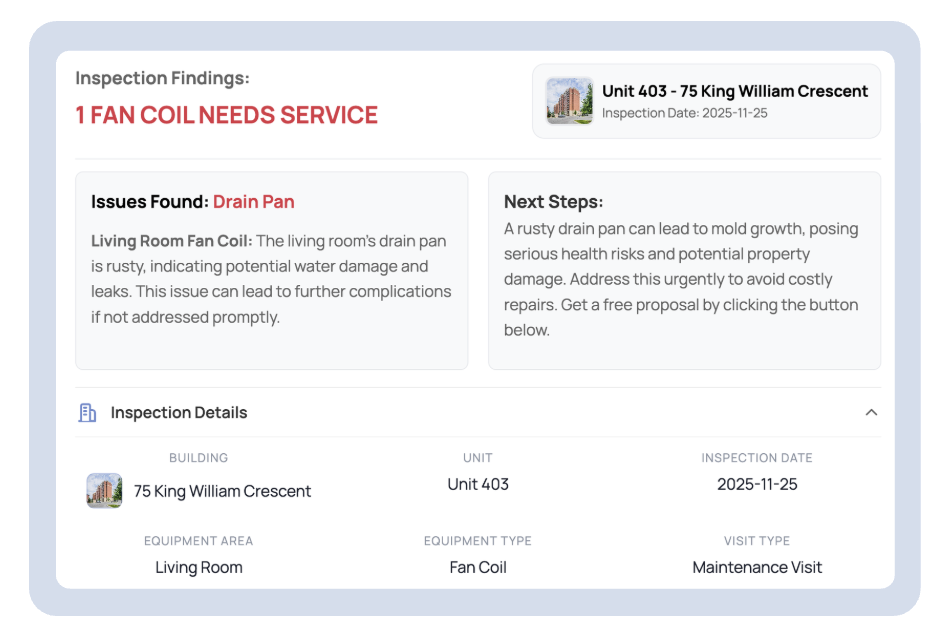Click the building thumbnail next to 75 King William Crescent
952x638 pixels.
[x=104, y=491]
